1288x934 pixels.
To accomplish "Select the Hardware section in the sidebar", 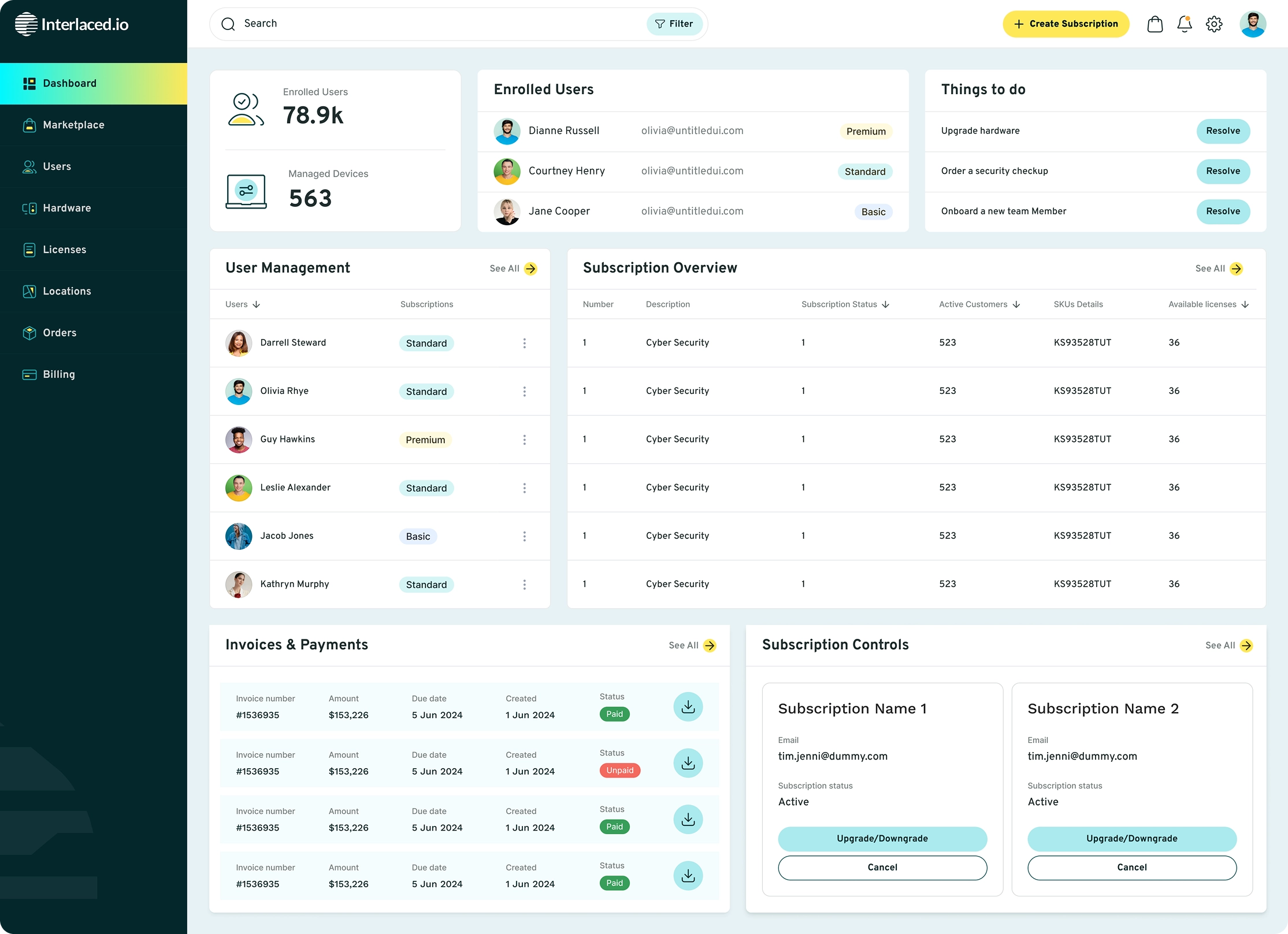I will pos(66,208).
